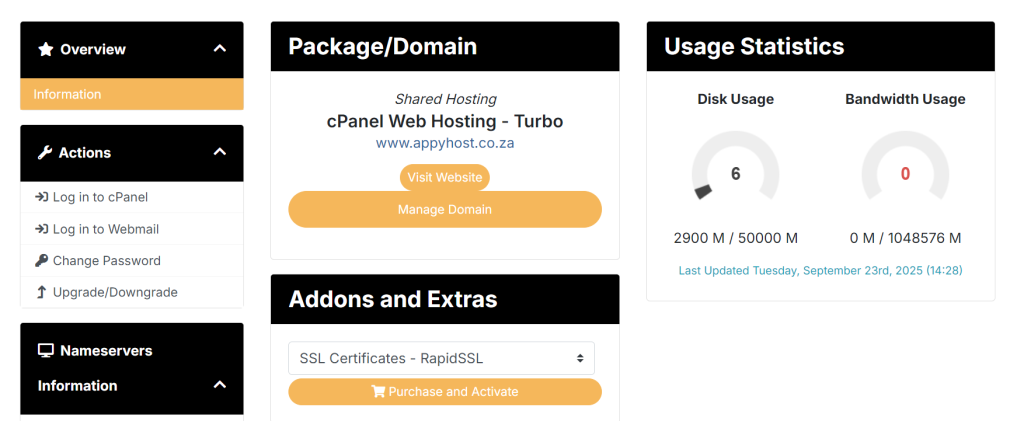Open the SSL Certificates addon dropdown
The height and width of the screenshot is (421, 1024).
point(441,358)
